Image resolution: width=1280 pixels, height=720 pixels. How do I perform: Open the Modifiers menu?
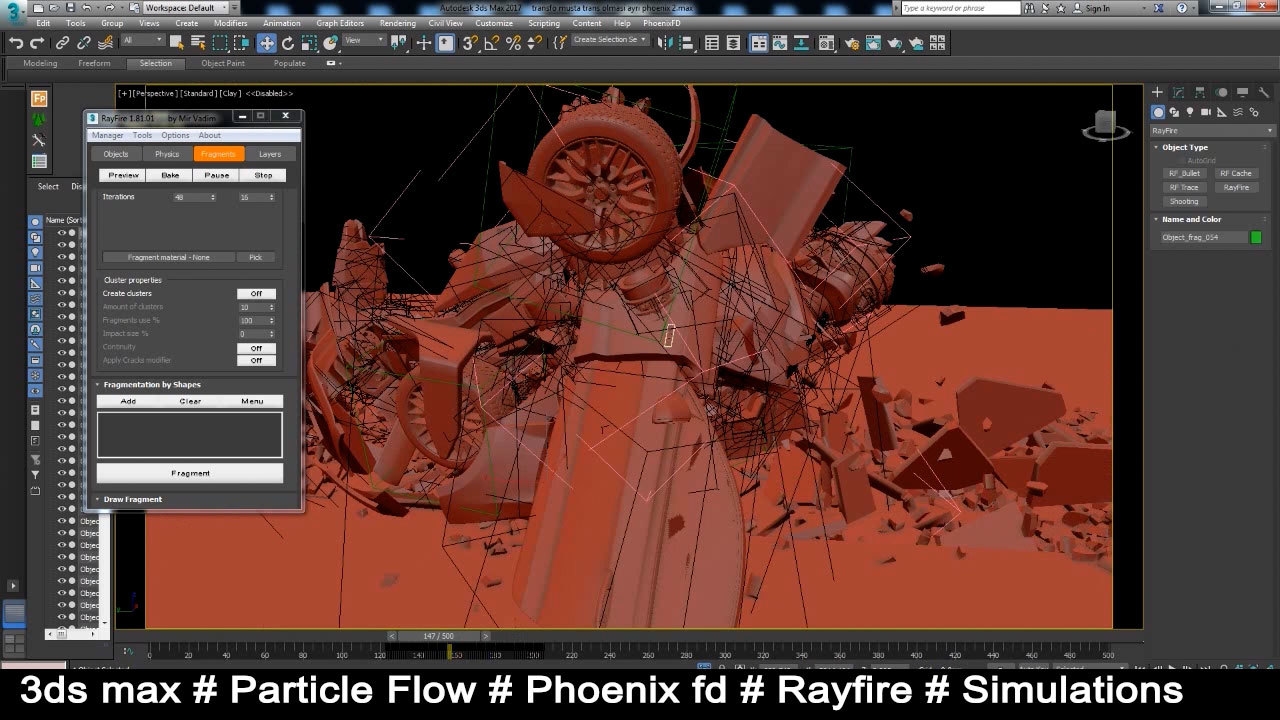(x=231, y=23)
